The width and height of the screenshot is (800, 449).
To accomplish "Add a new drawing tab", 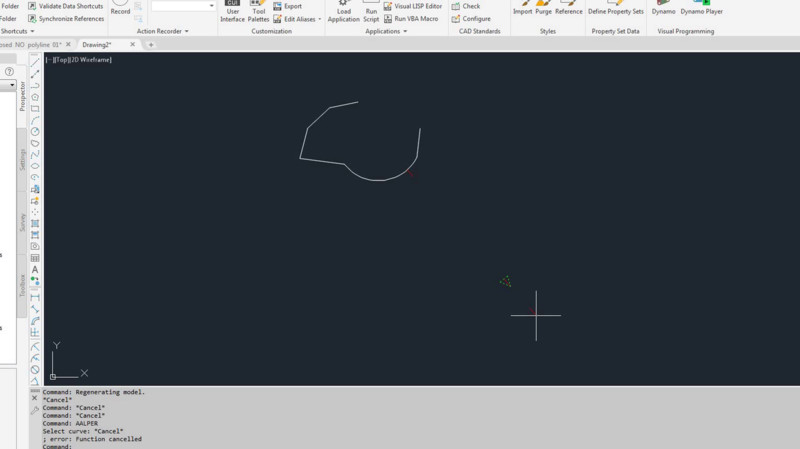I will (151, 45).
